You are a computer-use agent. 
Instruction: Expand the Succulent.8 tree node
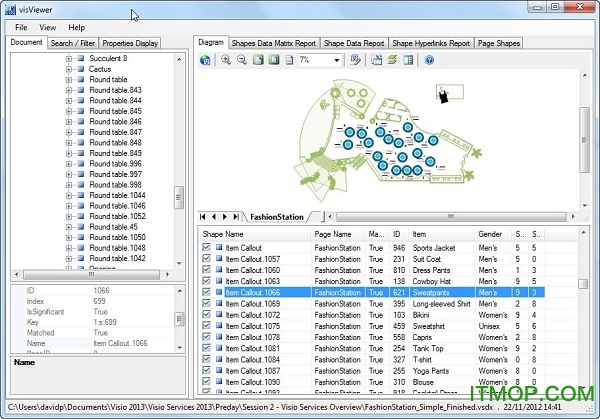click(x=68, y=59)
